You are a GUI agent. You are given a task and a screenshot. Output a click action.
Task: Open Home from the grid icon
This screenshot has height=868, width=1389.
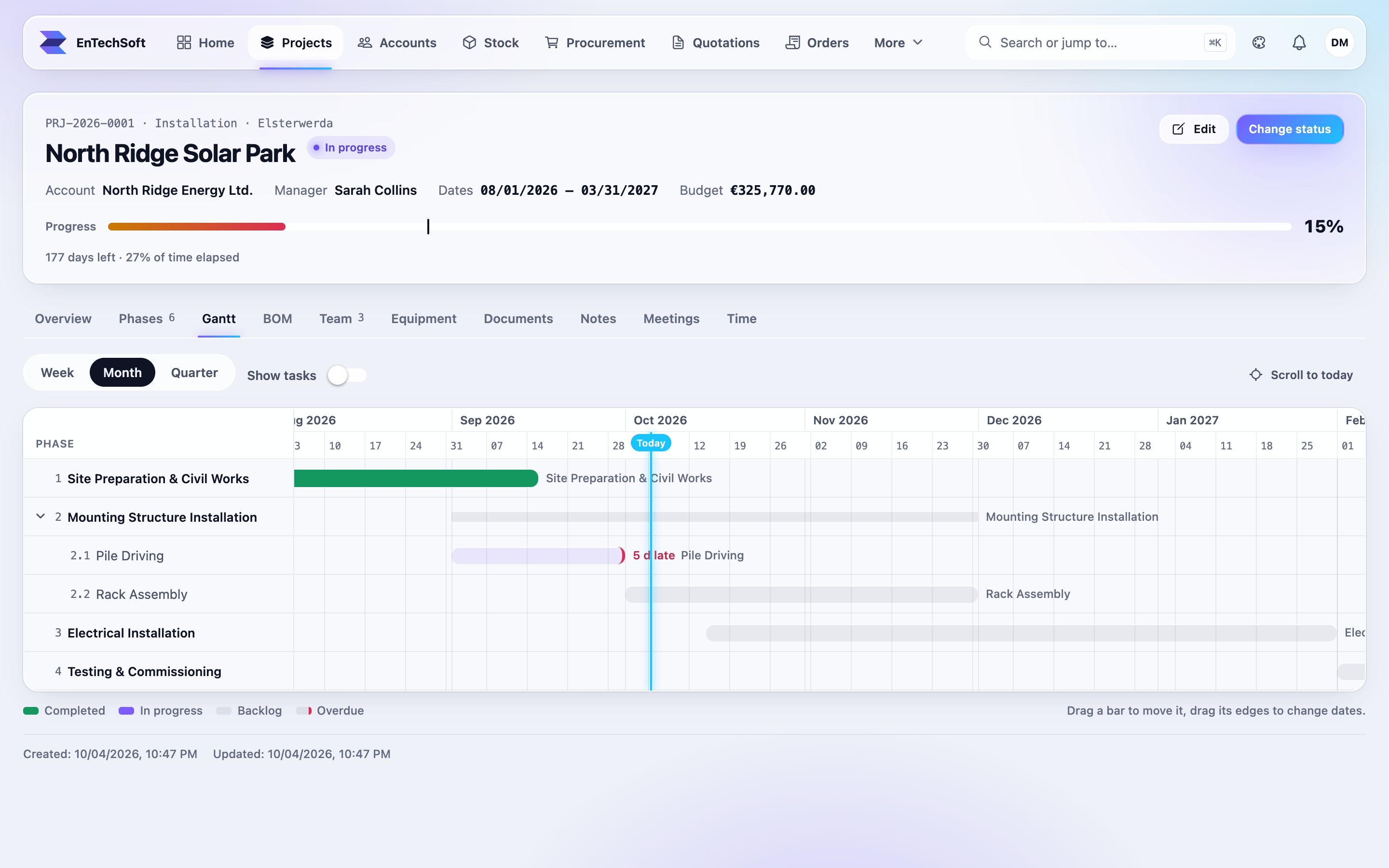pyautogui.click(x=184, y=42)
